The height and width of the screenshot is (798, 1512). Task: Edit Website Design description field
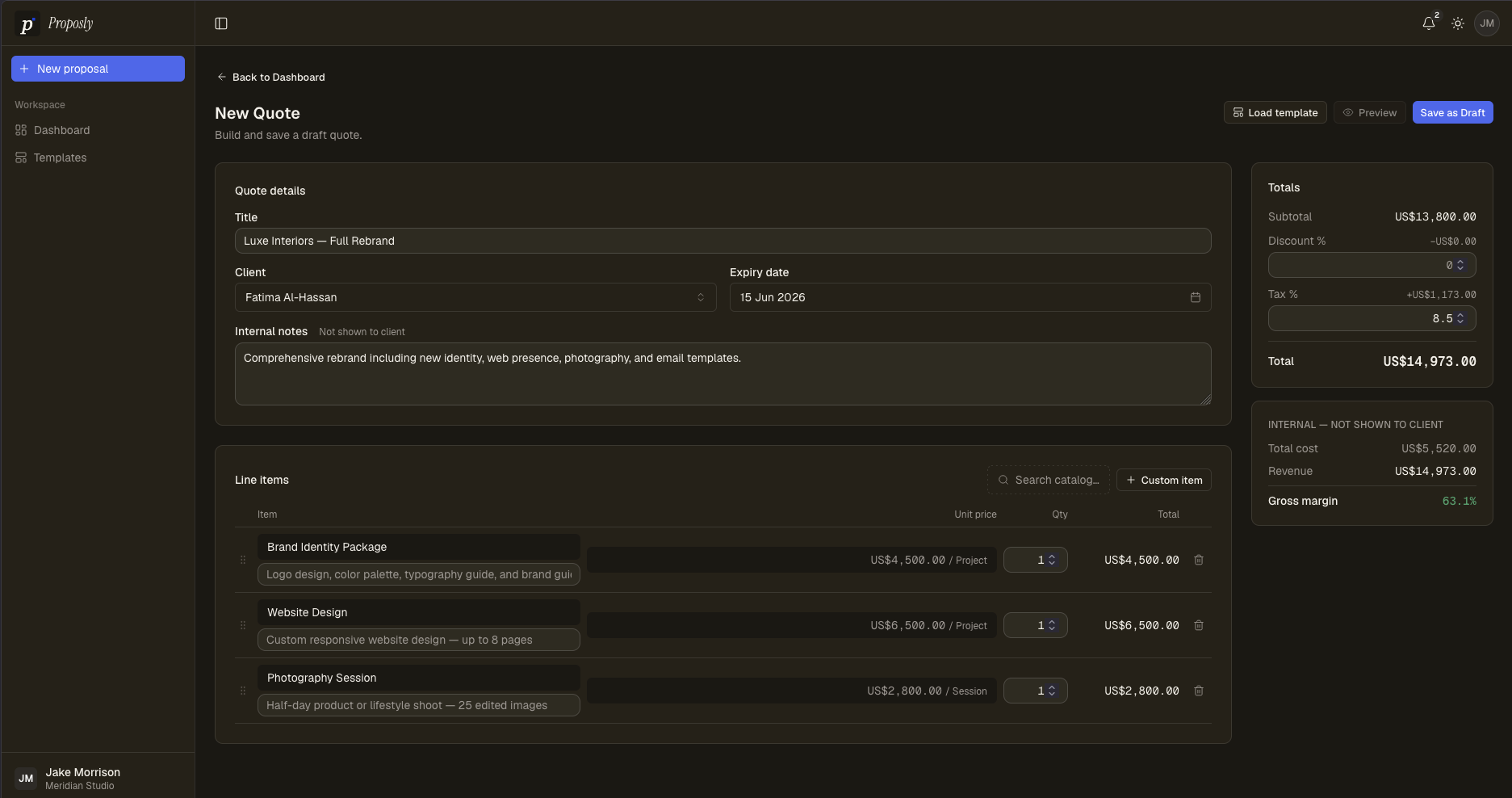click(x=419, y=640)
